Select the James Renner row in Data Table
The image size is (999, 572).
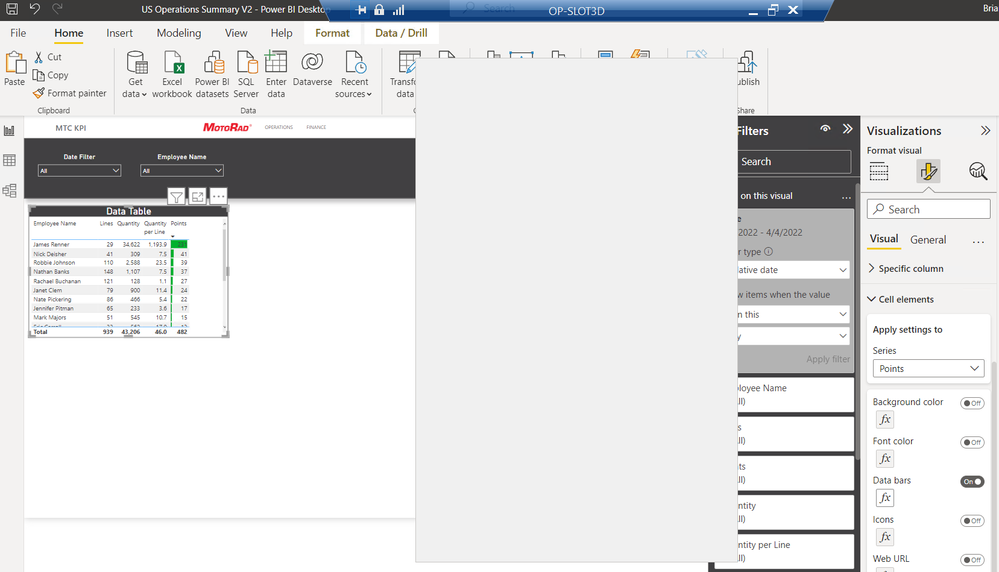pos(110,245)
